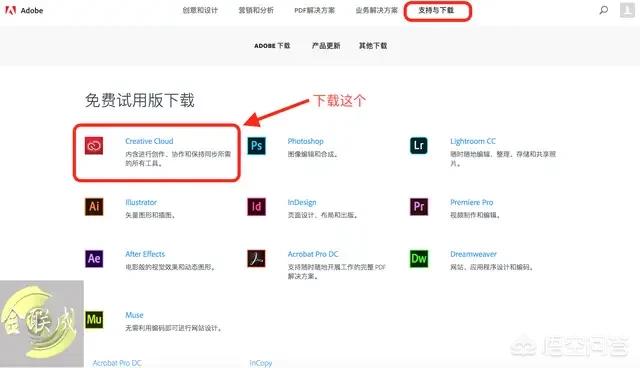Click the Illustrator description 矢量图形和插图
Image resolution: width=640 pixels, height=368 pixels.
pos(150,215)
